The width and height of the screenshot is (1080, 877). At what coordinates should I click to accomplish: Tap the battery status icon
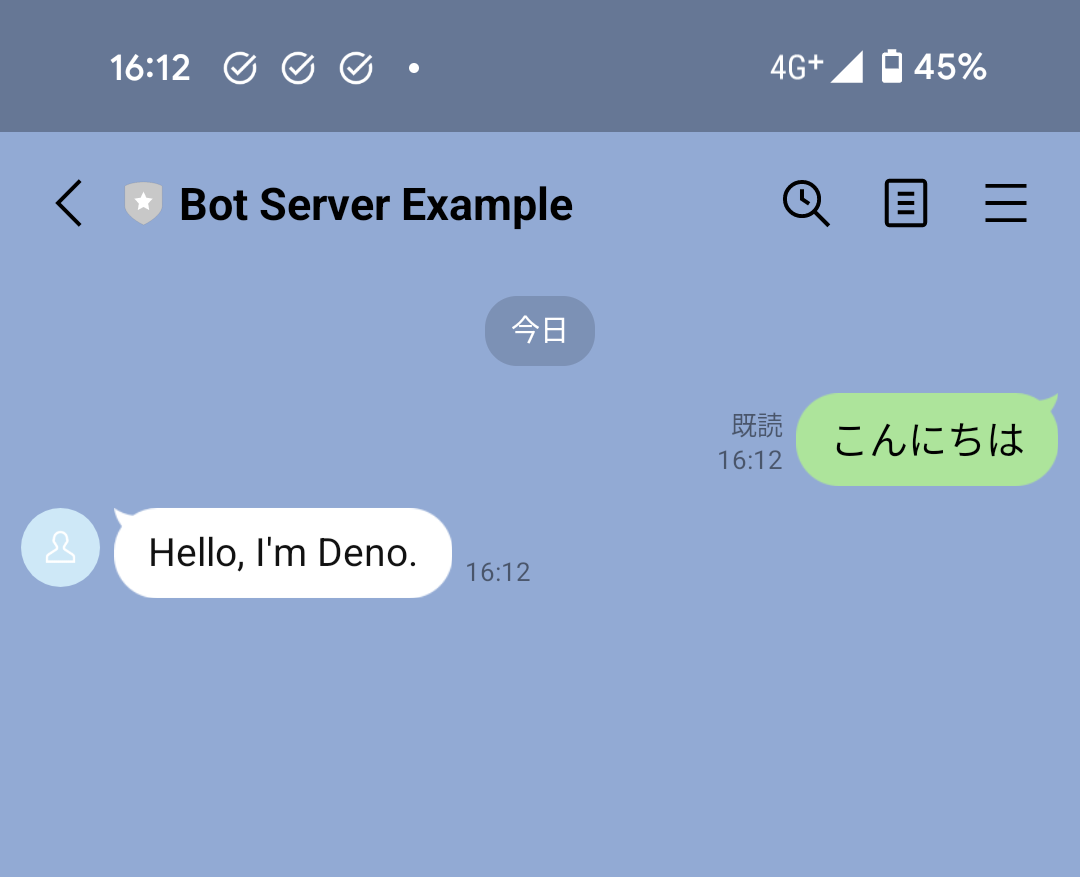(x=893, y=67)
